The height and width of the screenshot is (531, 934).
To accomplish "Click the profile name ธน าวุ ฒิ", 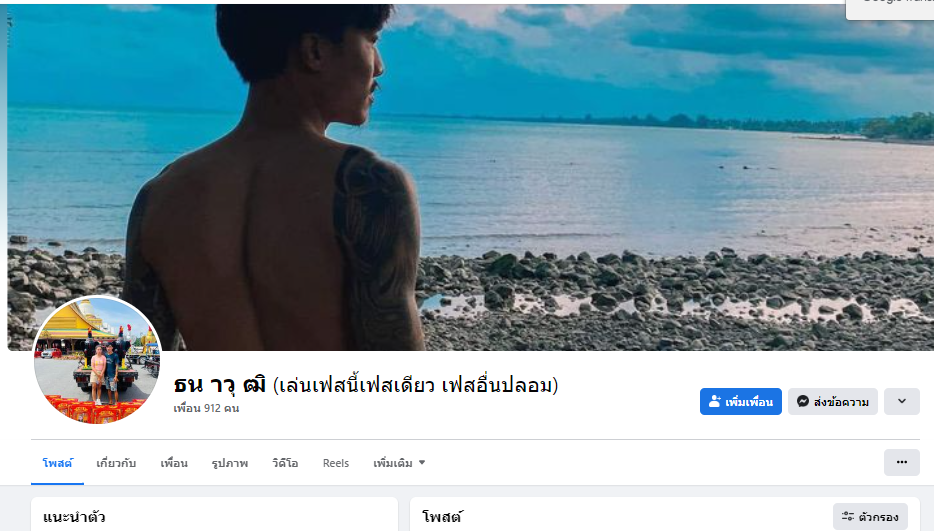I will pos(220,385).
